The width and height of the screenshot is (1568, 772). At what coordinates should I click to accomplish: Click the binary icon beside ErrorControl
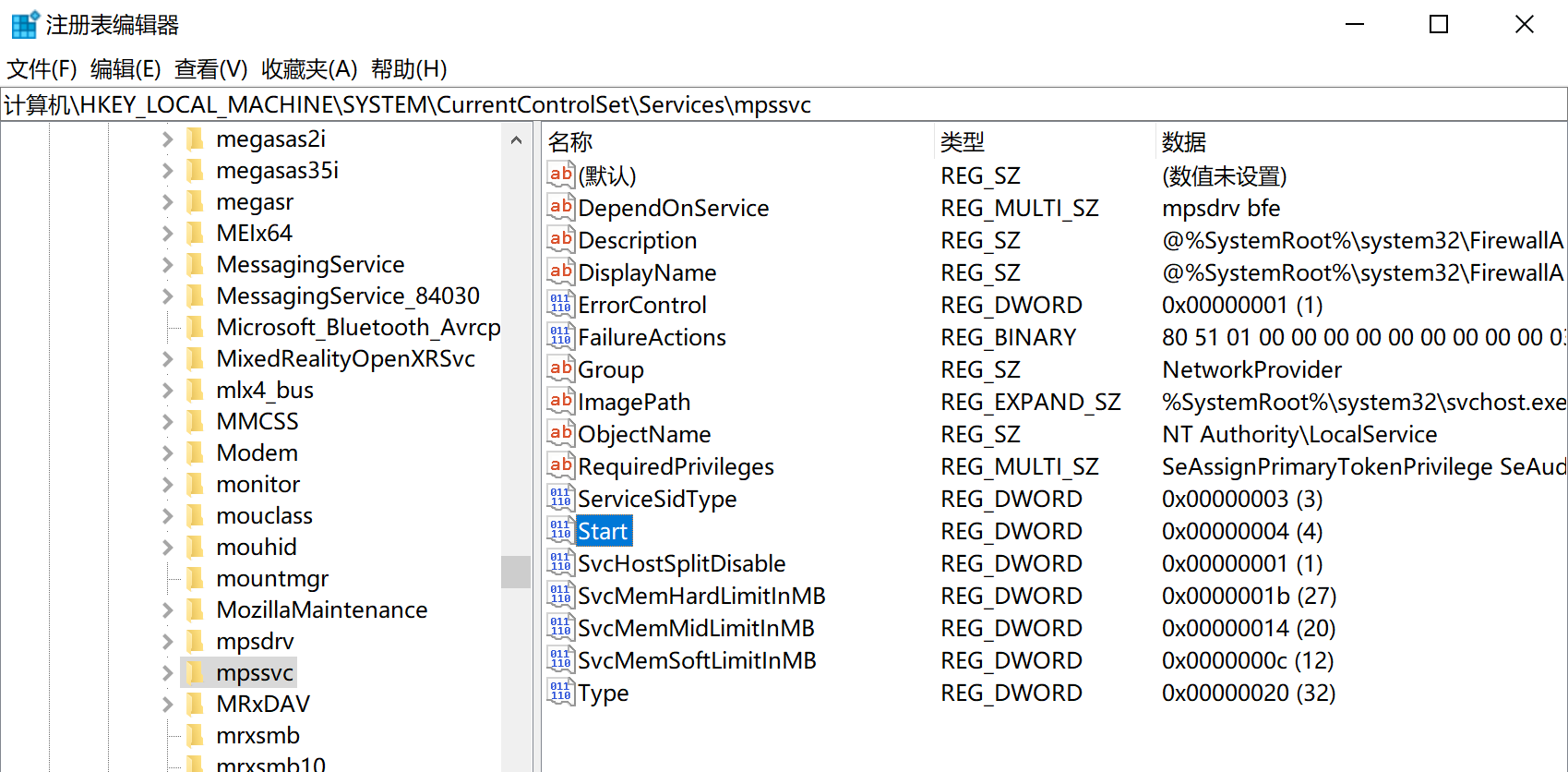[x=560, y=304]
